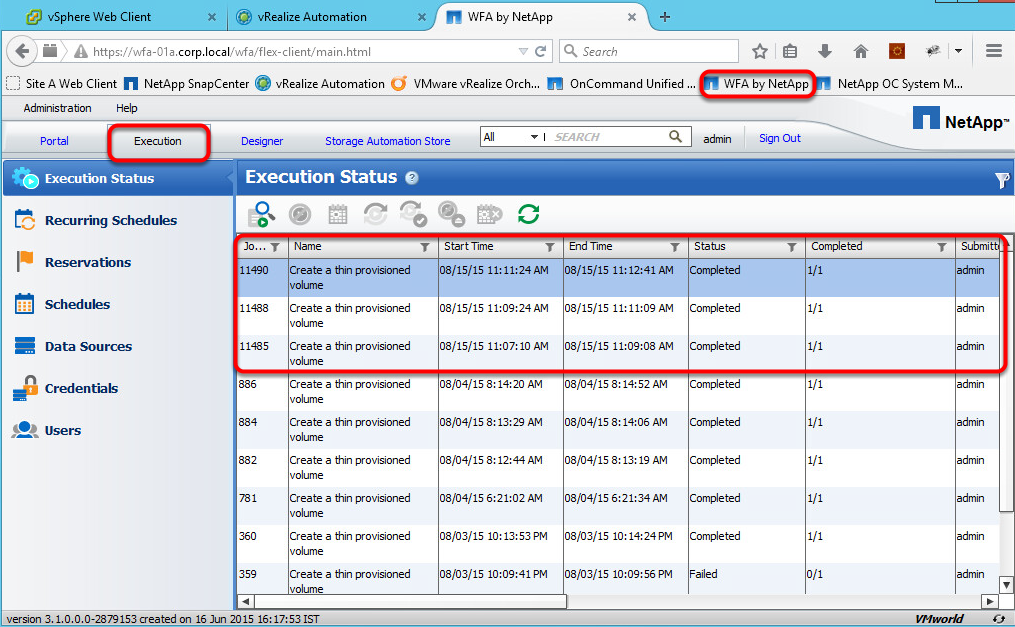Select job 886 row
1015x627 pixels.
pos(618,391)
